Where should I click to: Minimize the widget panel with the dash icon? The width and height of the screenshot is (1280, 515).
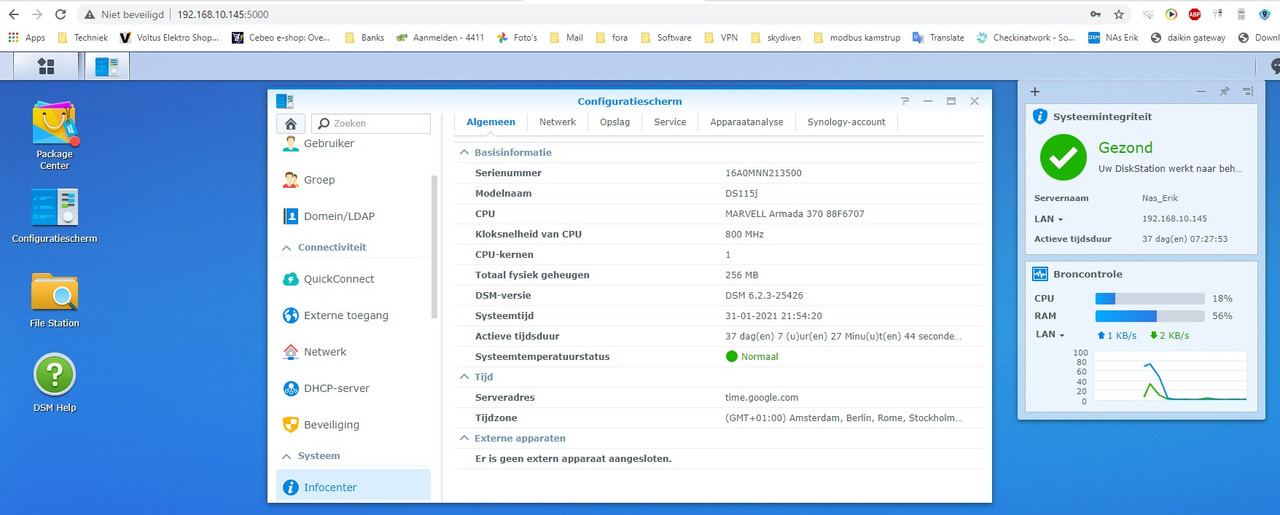point(1201,92)
